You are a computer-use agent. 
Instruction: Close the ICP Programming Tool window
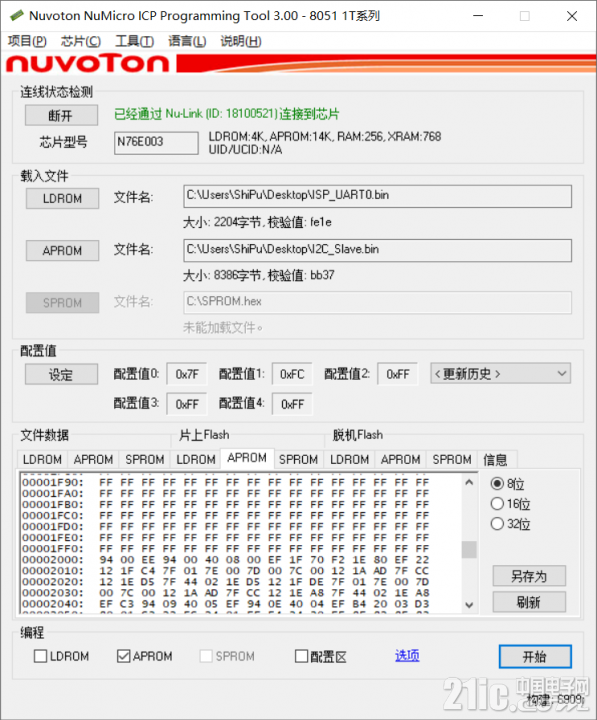572,16
